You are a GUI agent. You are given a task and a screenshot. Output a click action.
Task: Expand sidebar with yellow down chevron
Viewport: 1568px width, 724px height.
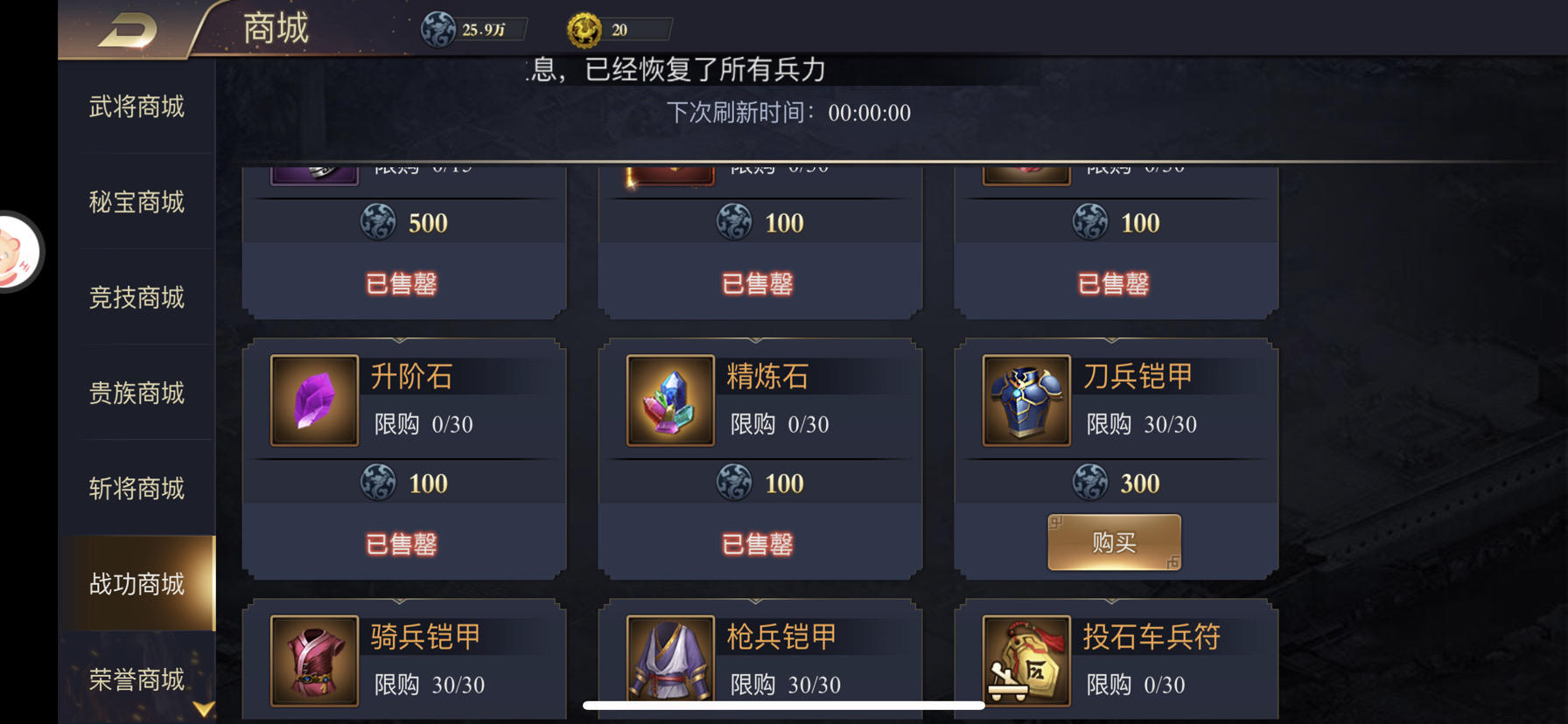[x=204, y=709]
